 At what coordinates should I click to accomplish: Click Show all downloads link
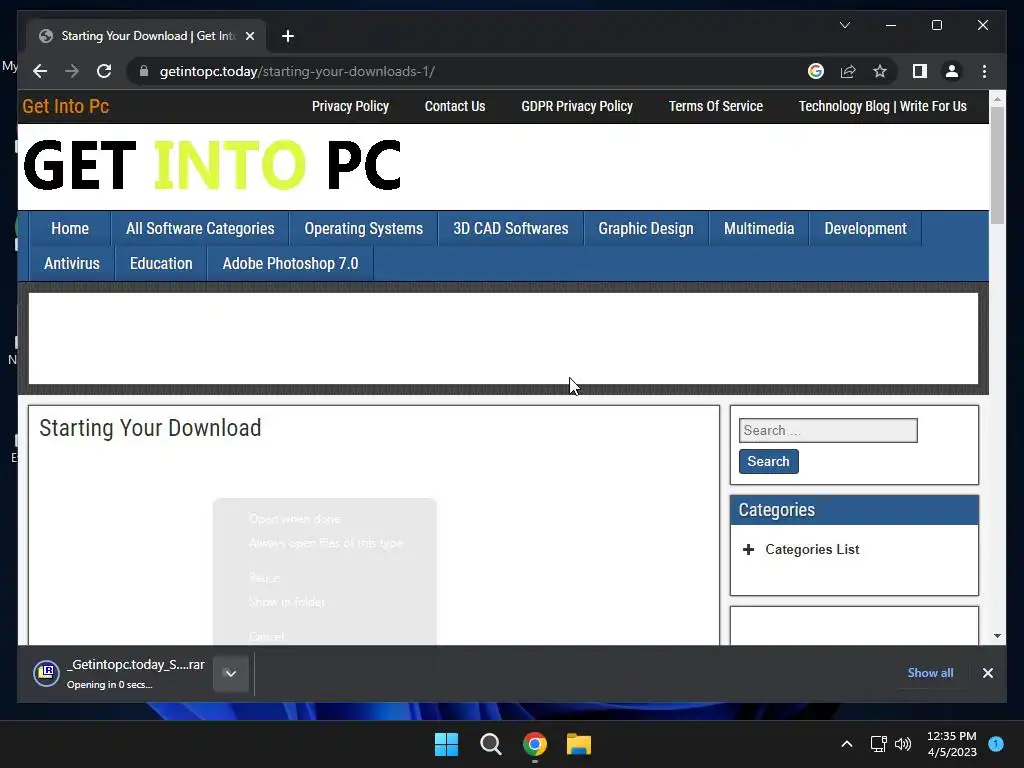pos(930,673)
